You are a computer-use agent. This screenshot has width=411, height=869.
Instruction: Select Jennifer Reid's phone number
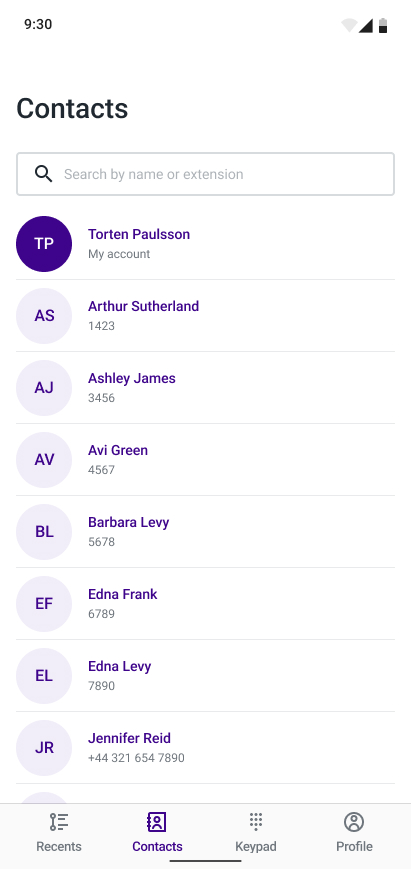pos(136,758)
